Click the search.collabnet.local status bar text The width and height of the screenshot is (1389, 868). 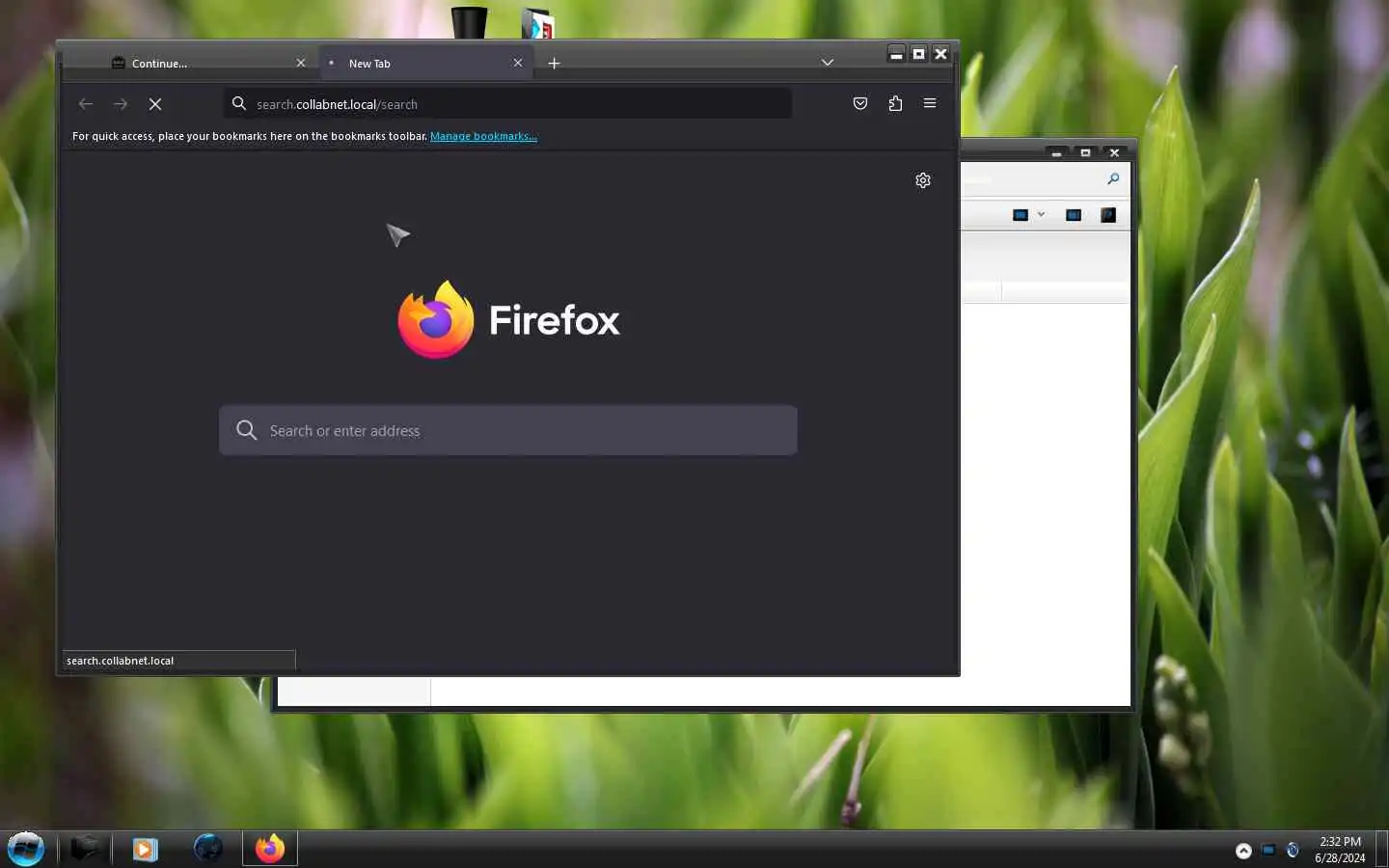tap(121, 661)
